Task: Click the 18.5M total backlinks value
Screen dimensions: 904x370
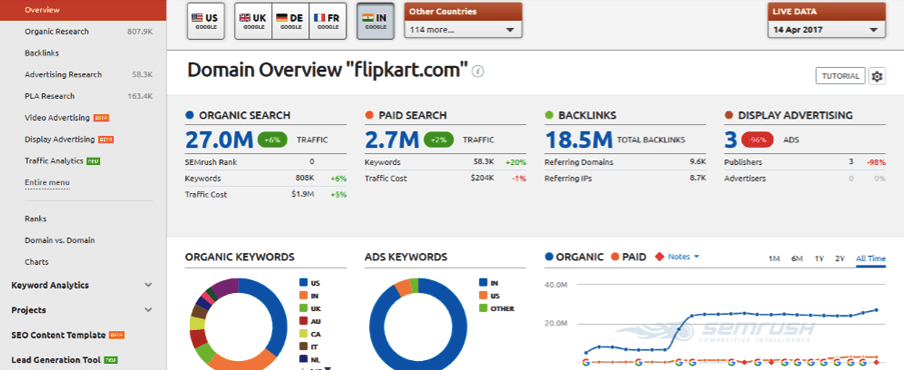Action: click(579, 139)
